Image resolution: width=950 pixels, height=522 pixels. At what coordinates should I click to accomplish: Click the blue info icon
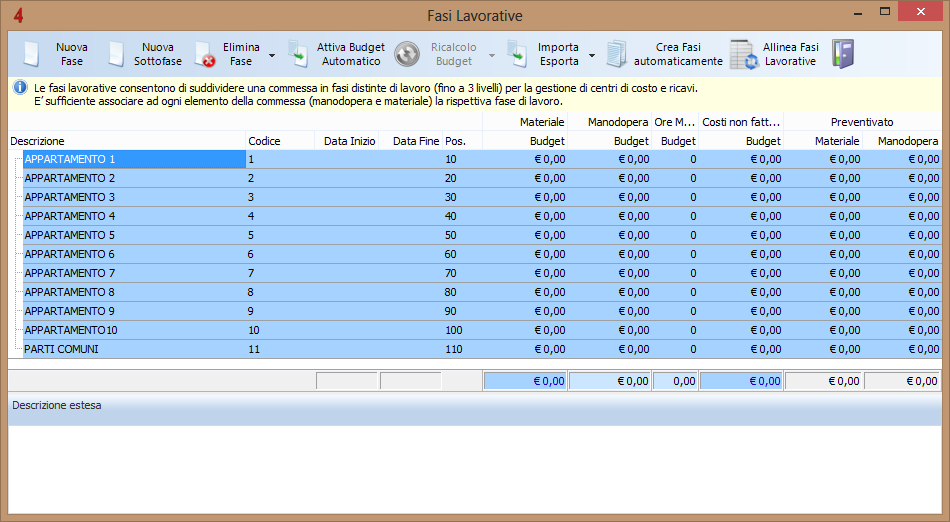(x=20, y=88)
